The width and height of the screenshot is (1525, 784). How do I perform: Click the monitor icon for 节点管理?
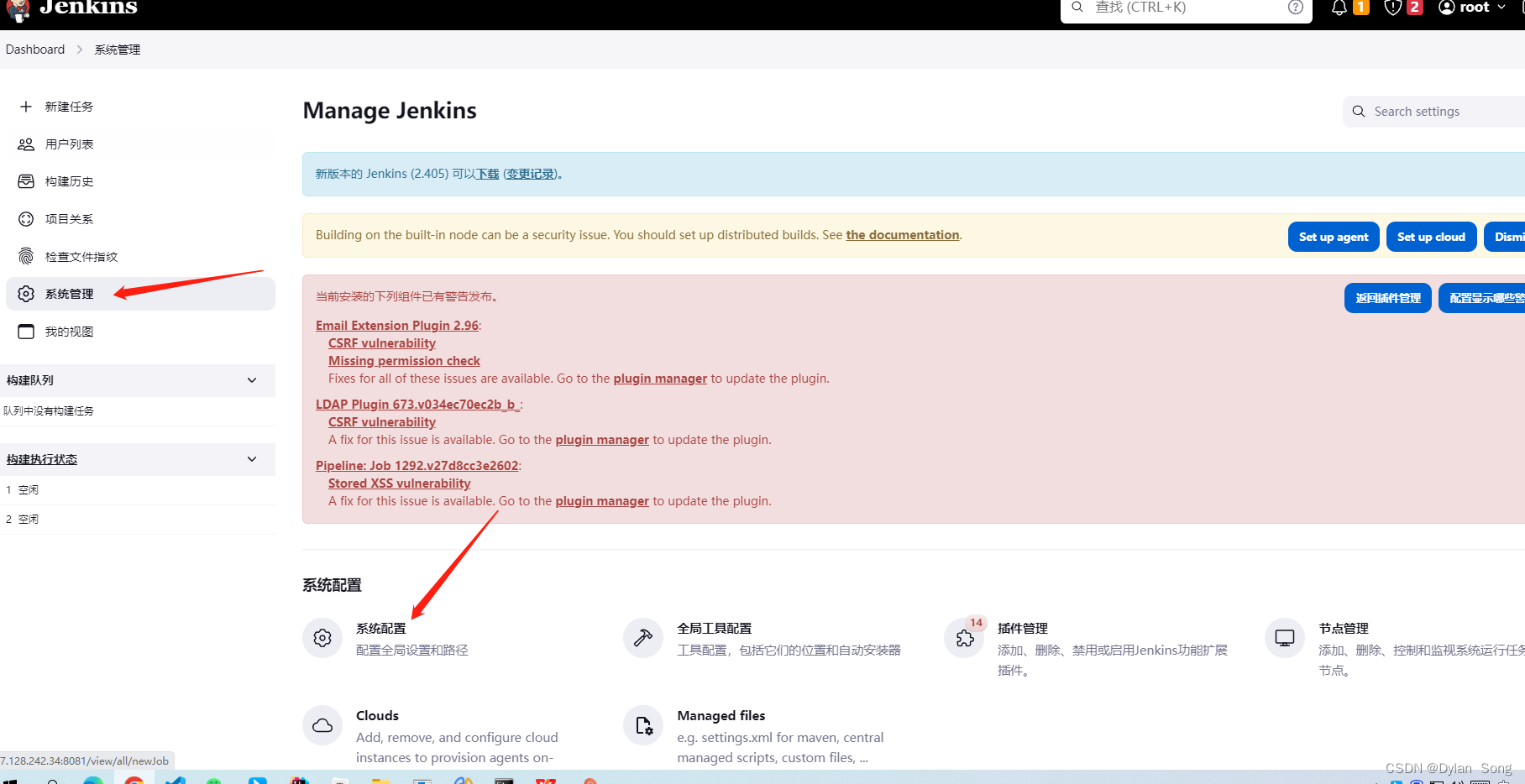pyautogui.click(x=1285, y=638)
